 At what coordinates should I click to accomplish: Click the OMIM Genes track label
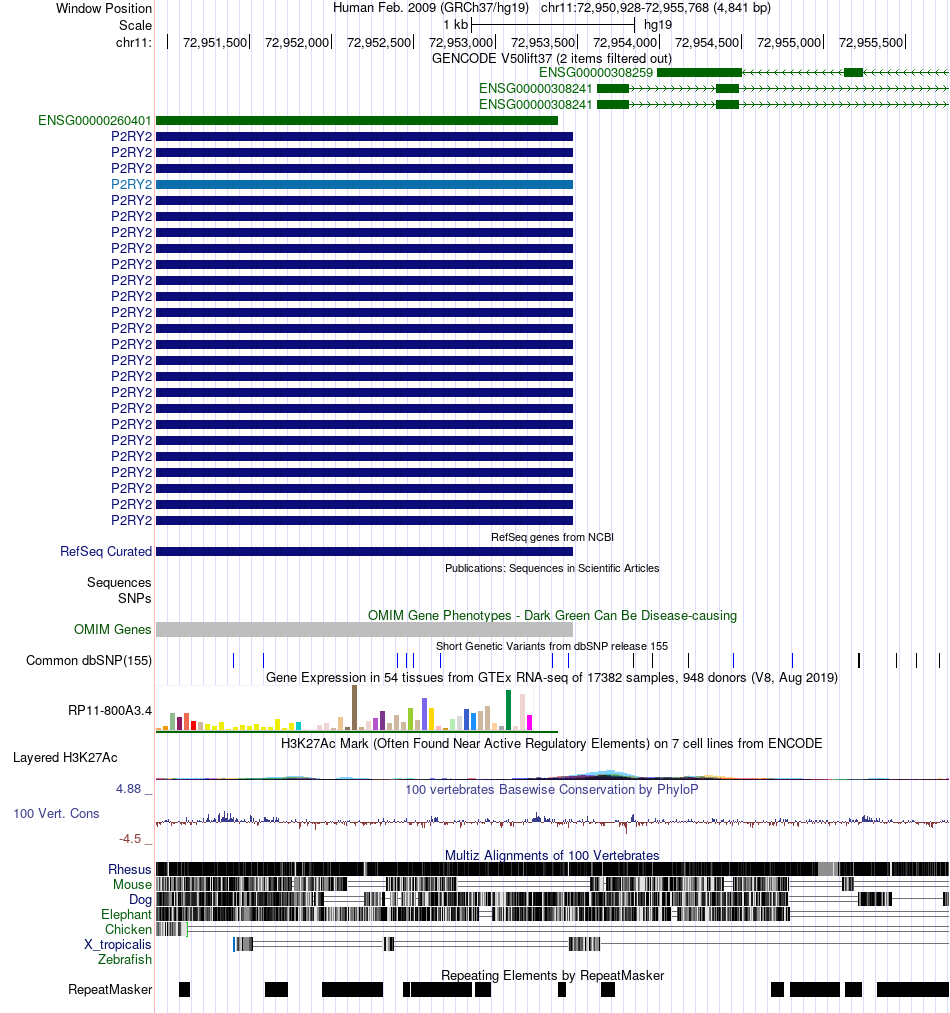[112, 629]
